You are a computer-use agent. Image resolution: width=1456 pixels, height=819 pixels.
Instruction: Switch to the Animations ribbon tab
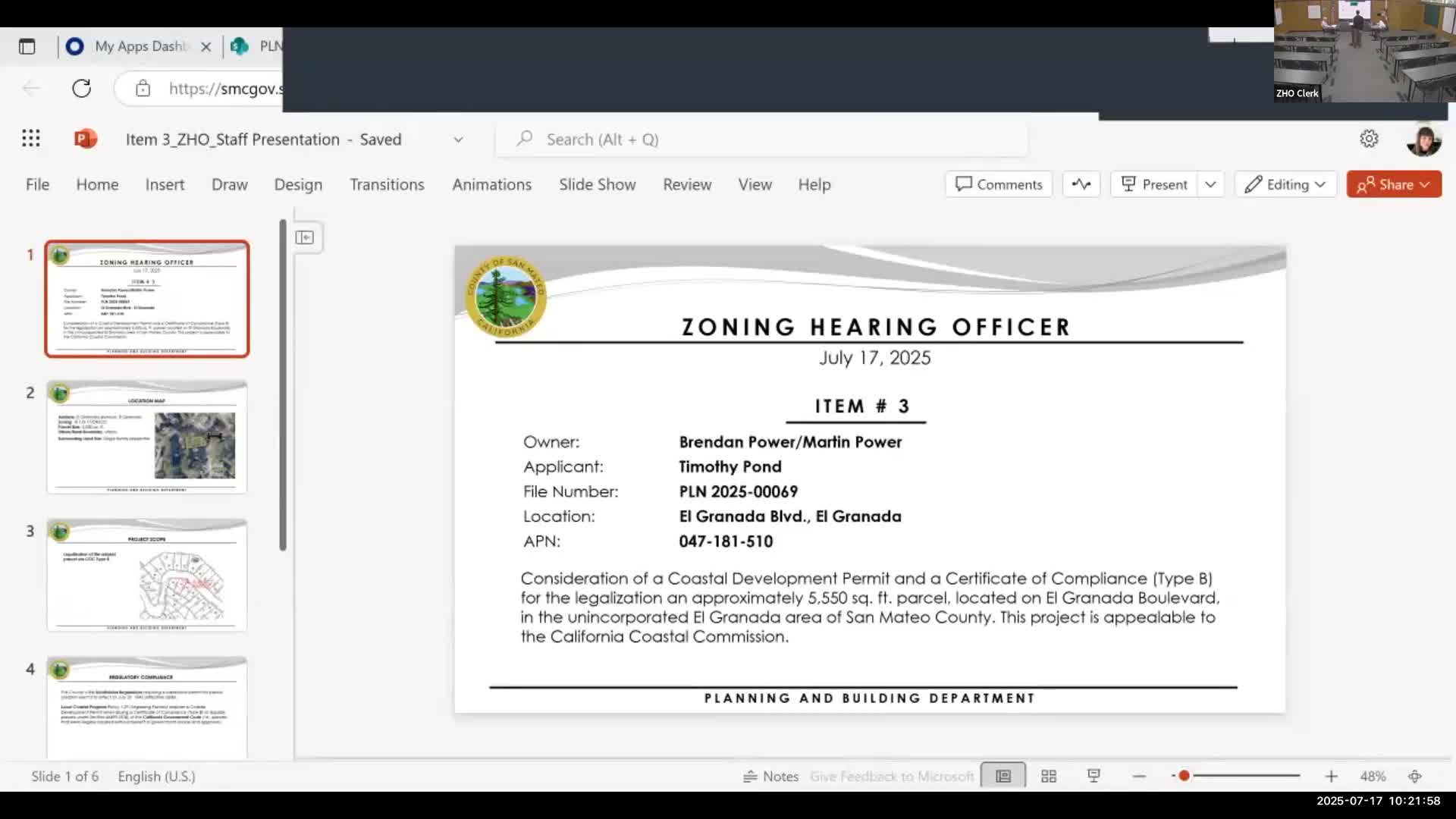click(x=491, y=184)
